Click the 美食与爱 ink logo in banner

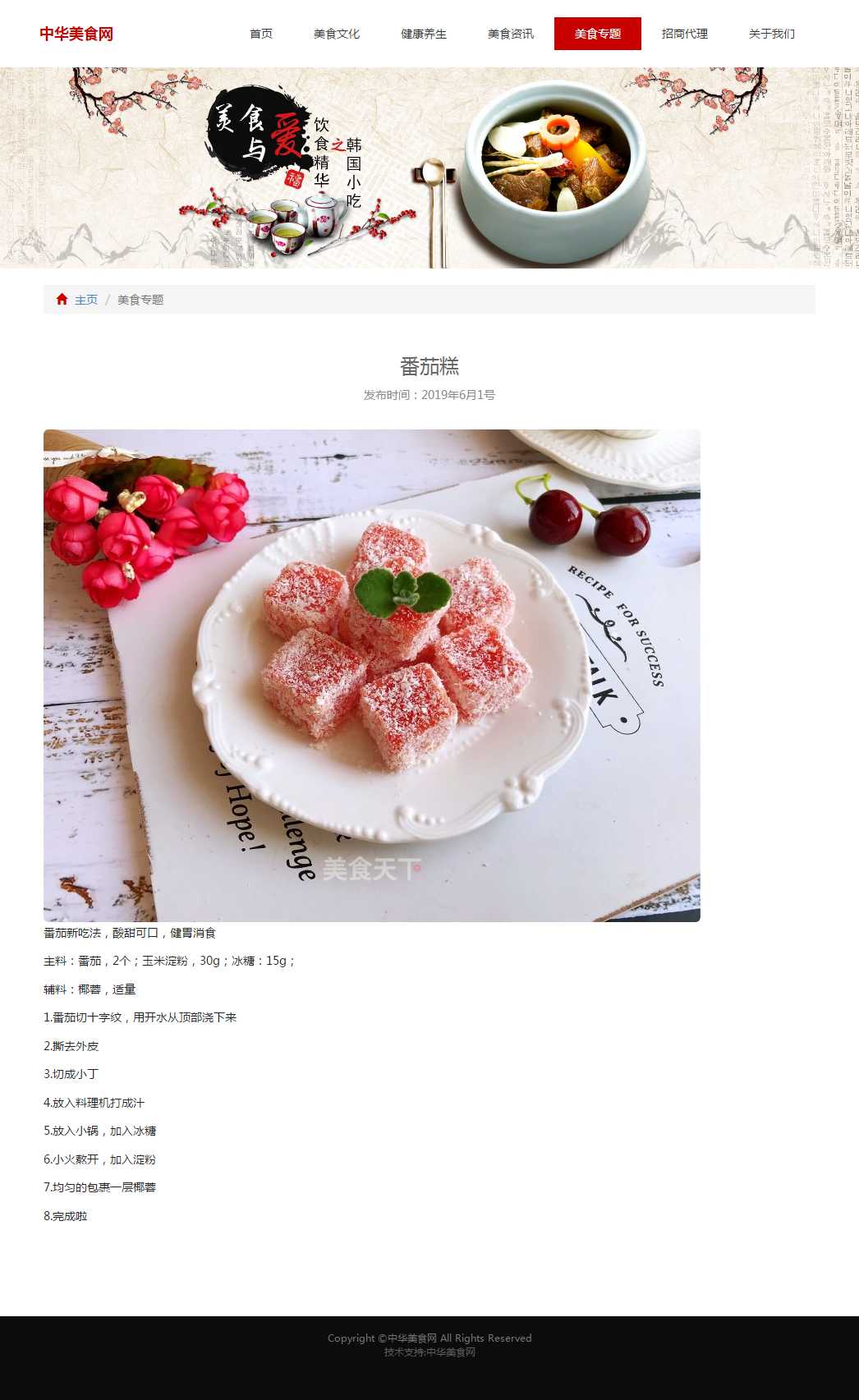click(x=257, y=137)
